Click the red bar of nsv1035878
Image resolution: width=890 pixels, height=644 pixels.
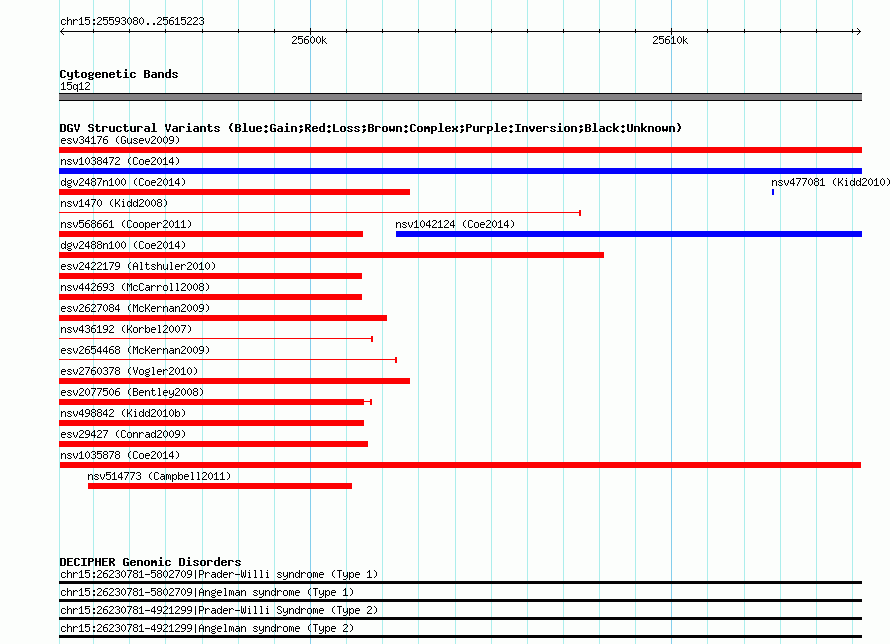tap(460, 465)
